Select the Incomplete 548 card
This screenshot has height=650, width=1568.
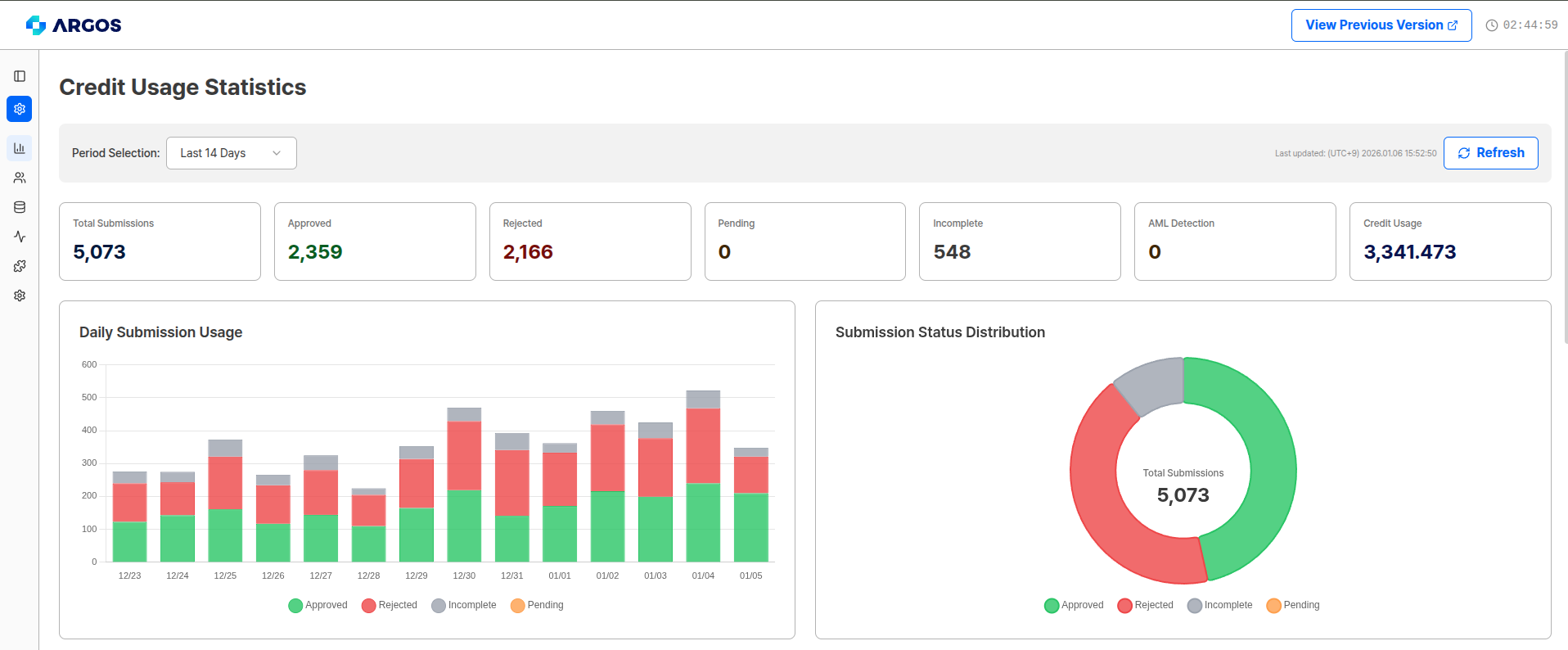click(1020, 241)
